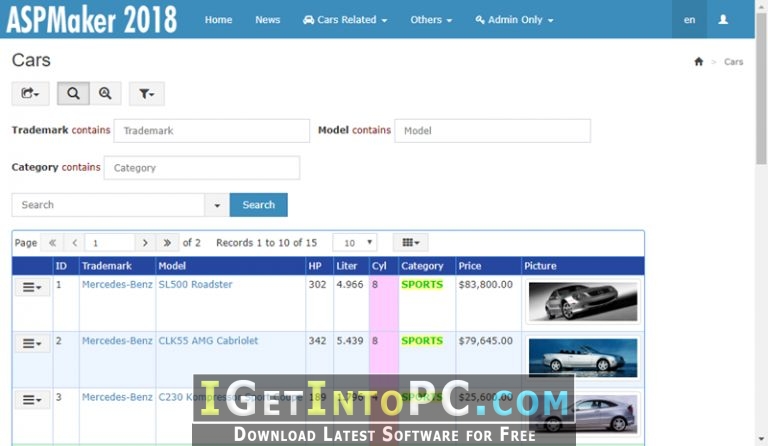Go to the last page
Image resolution: width=768 pixels, height=446 pixels.
coord(167,242)
